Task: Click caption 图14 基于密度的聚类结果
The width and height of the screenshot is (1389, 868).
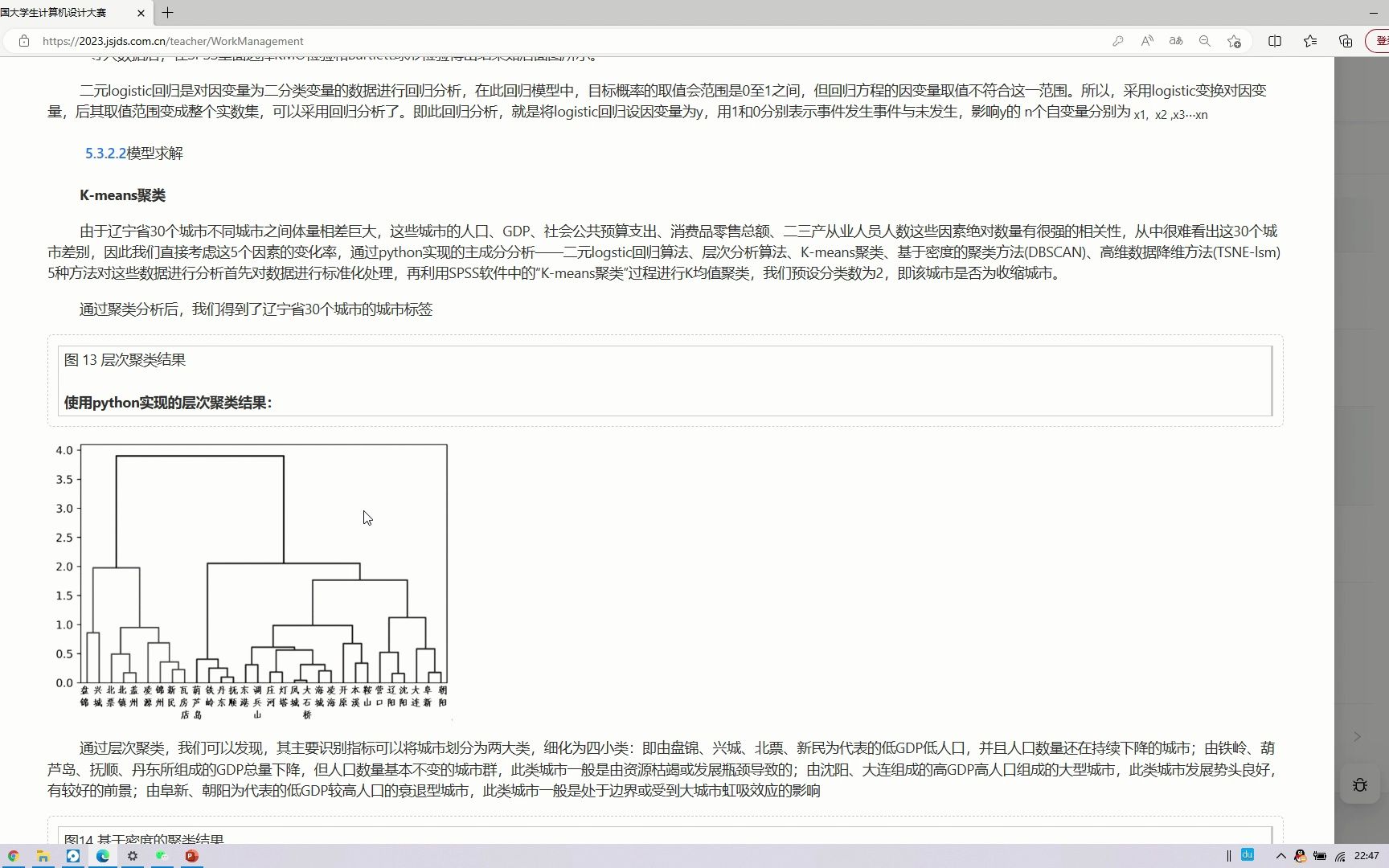Action: (144, 839)
